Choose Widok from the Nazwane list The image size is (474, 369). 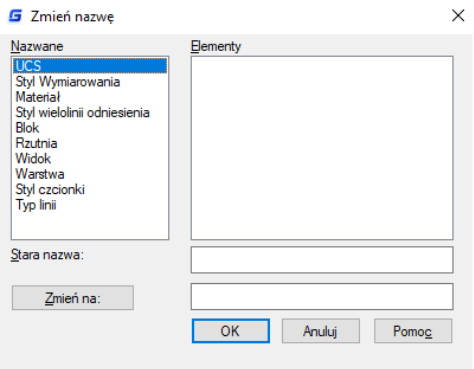tap(90, 158)
